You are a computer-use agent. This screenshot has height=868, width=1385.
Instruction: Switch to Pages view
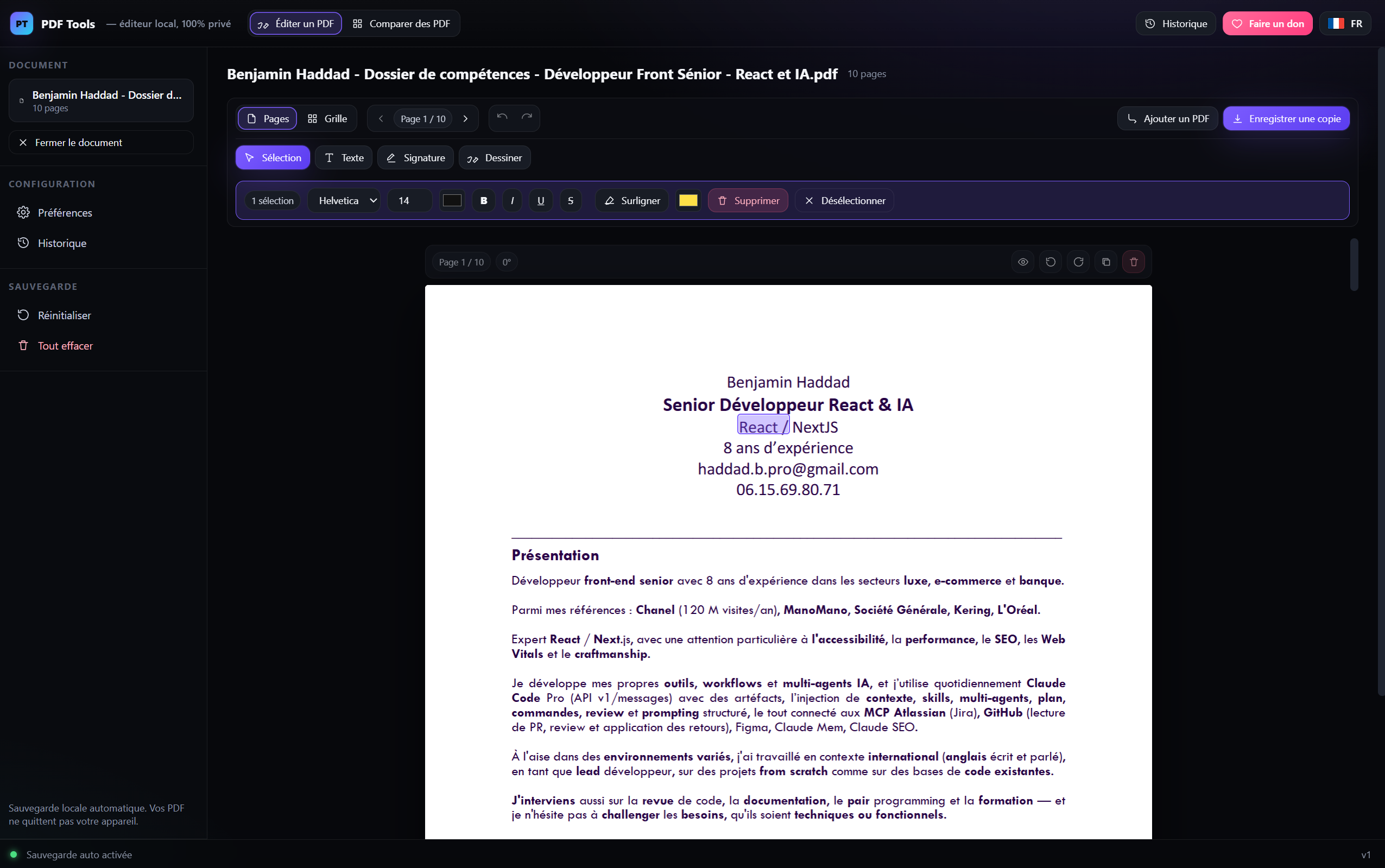(x=268, y=119)
